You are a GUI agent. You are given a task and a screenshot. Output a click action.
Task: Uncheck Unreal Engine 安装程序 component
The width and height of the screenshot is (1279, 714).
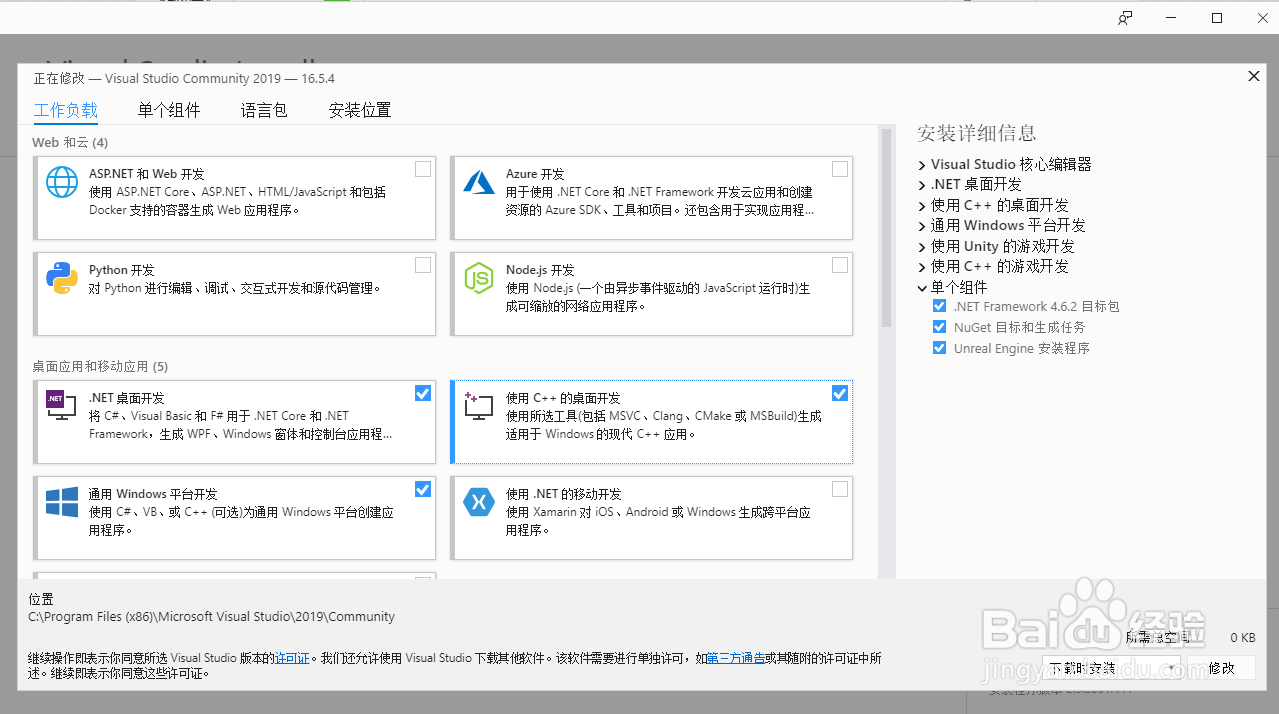[939, 348]
